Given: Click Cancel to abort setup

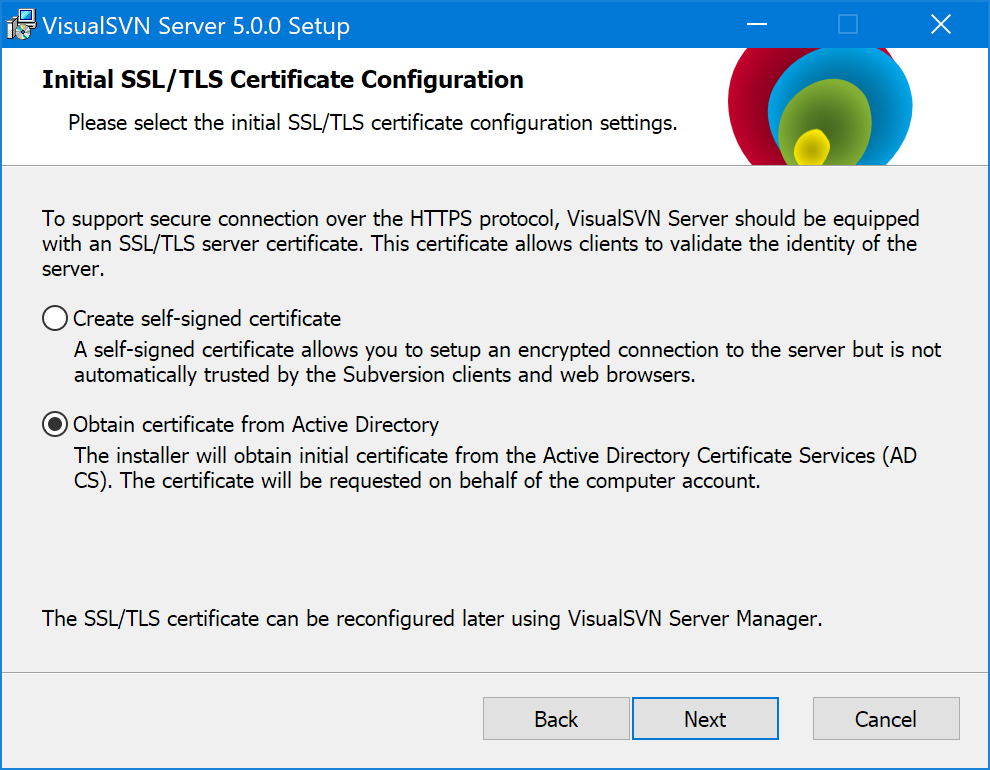Looking at the screenshot, I should [x=886, y=719].
